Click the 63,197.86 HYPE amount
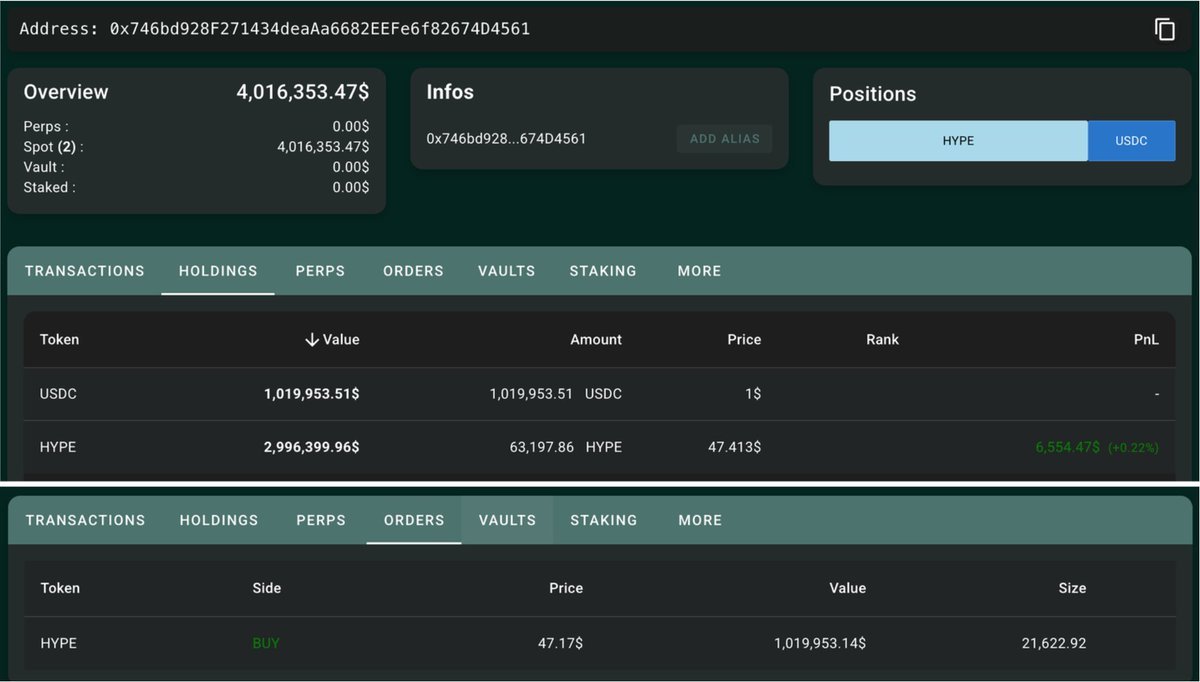 tap(565, 447)
